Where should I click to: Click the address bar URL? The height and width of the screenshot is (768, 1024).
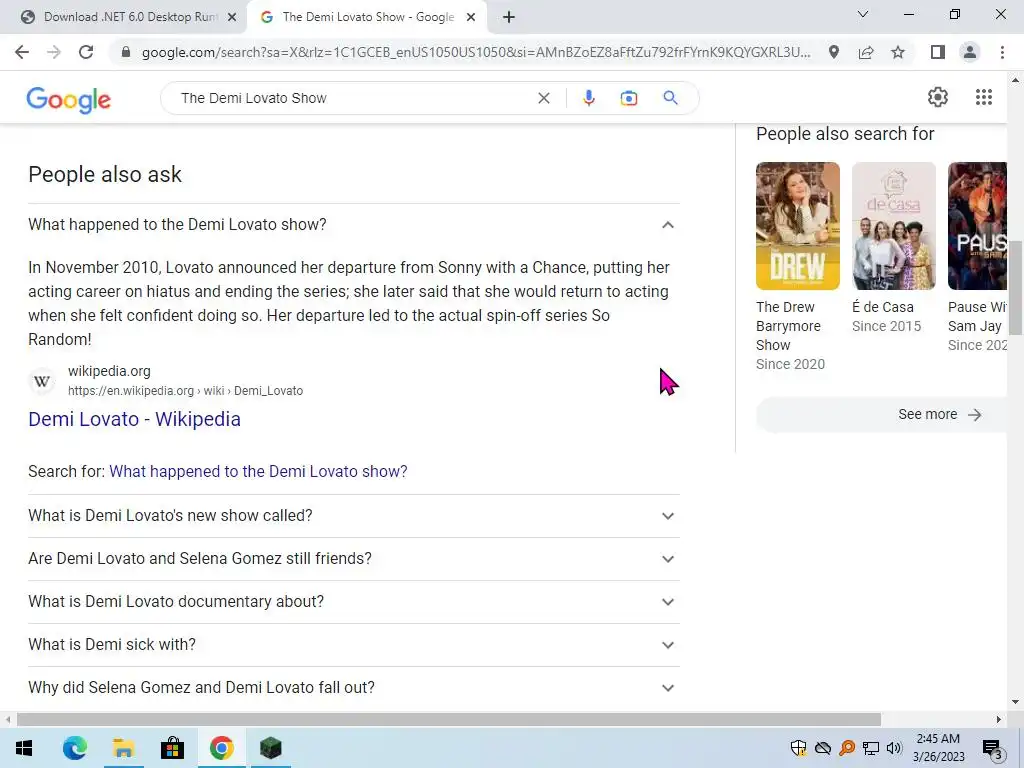[476, 52]
